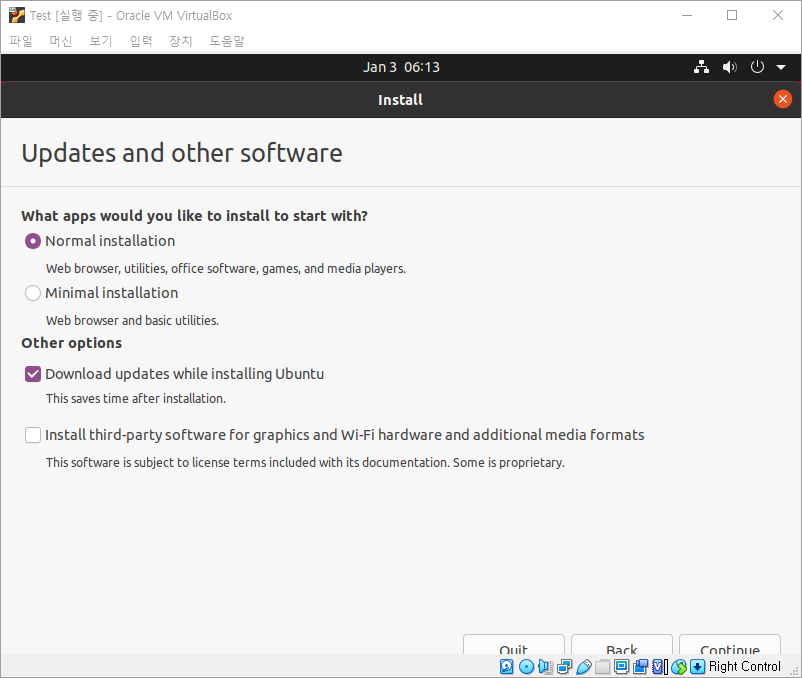This screenshot has height=678, width=802.
Task: Click the Ubuntu power icon in top bar
Action: click(757, 67)
